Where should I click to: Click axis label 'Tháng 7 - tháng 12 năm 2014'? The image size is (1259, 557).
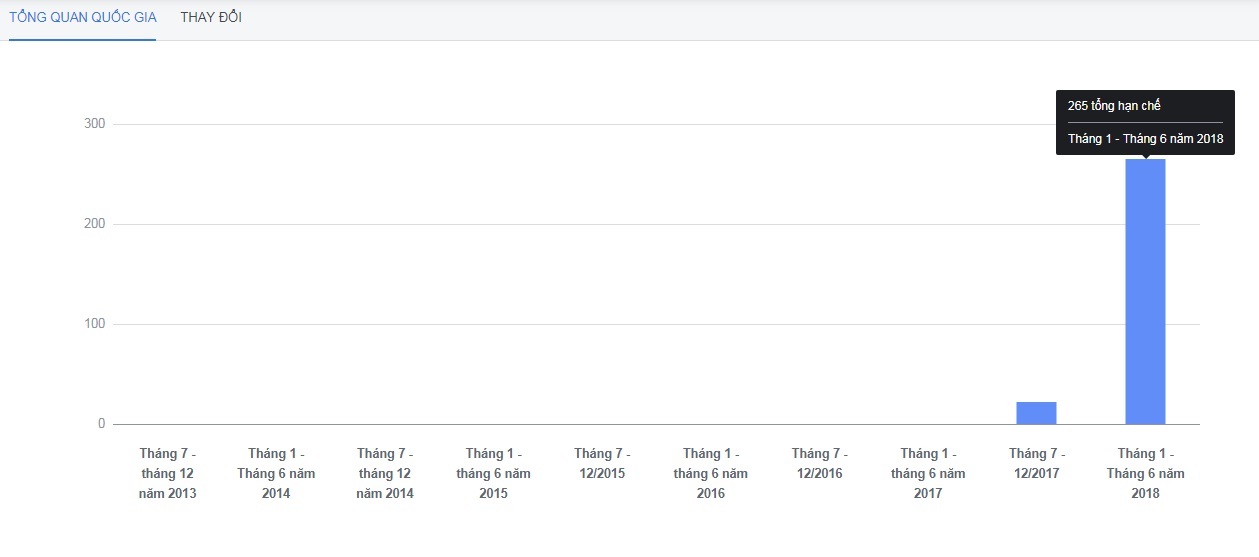pyautogui.click(x=385, y=474)
